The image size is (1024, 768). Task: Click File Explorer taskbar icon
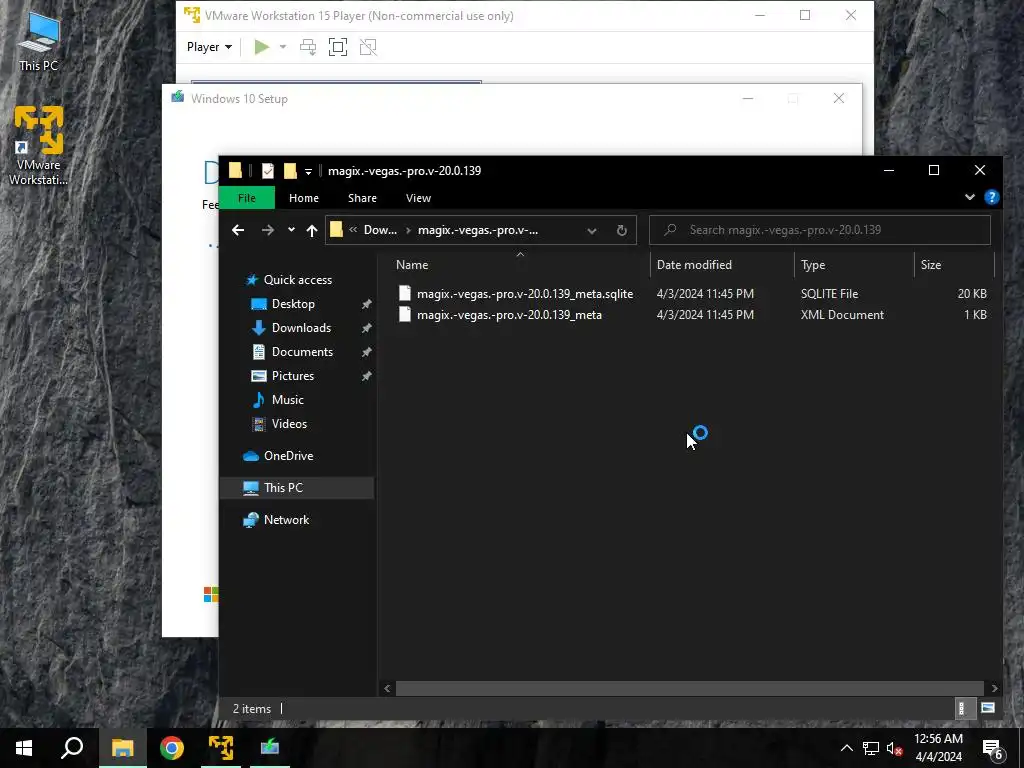(122, 748)
